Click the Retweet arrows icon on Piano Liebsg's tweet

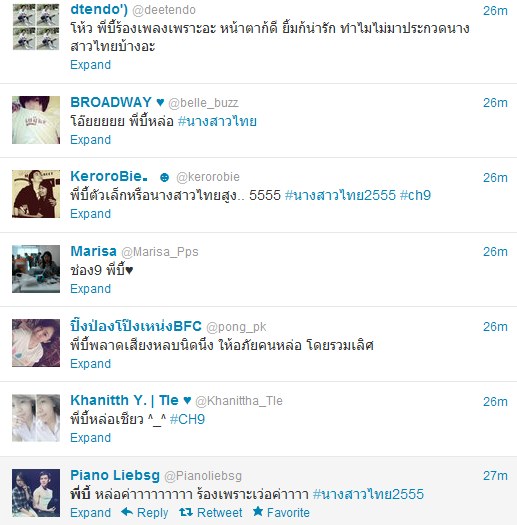pyautogui.click(x=186, y=512)
